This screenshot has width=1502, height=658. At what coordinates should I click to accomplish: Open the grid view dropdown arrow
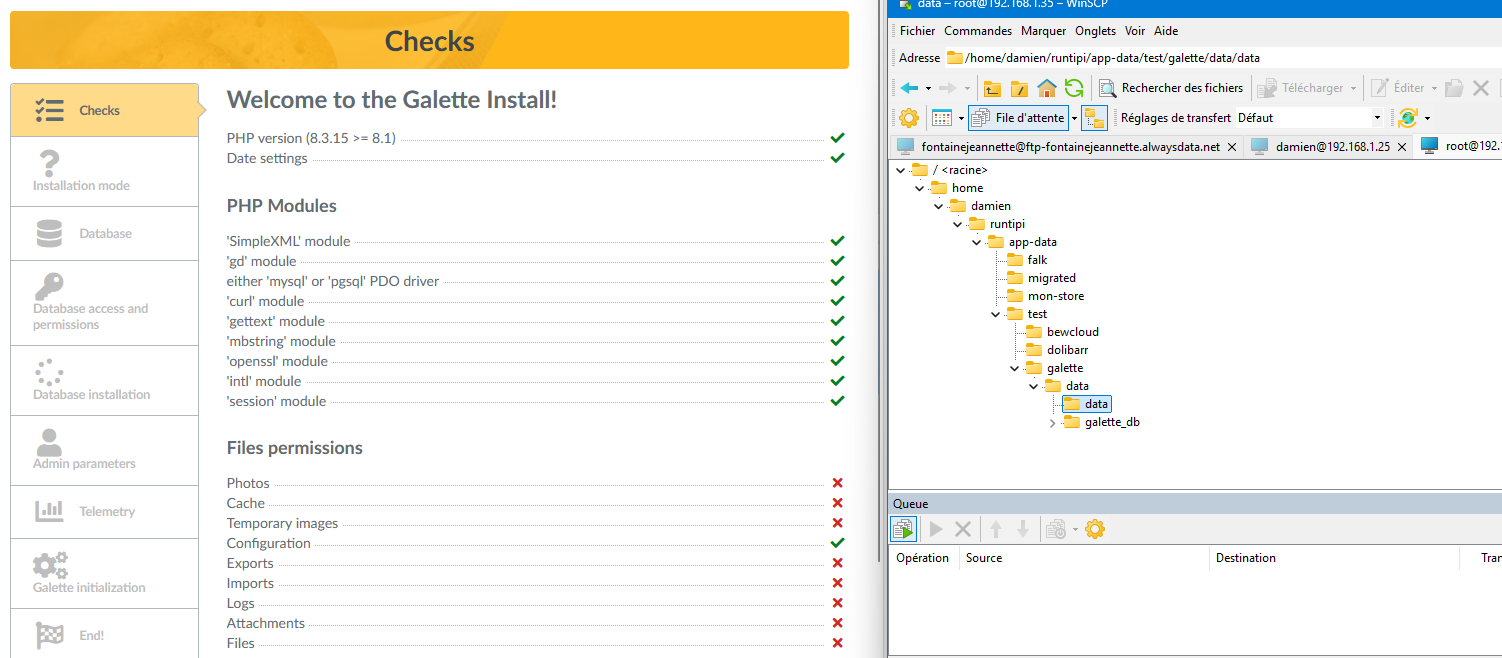point(961,118)
